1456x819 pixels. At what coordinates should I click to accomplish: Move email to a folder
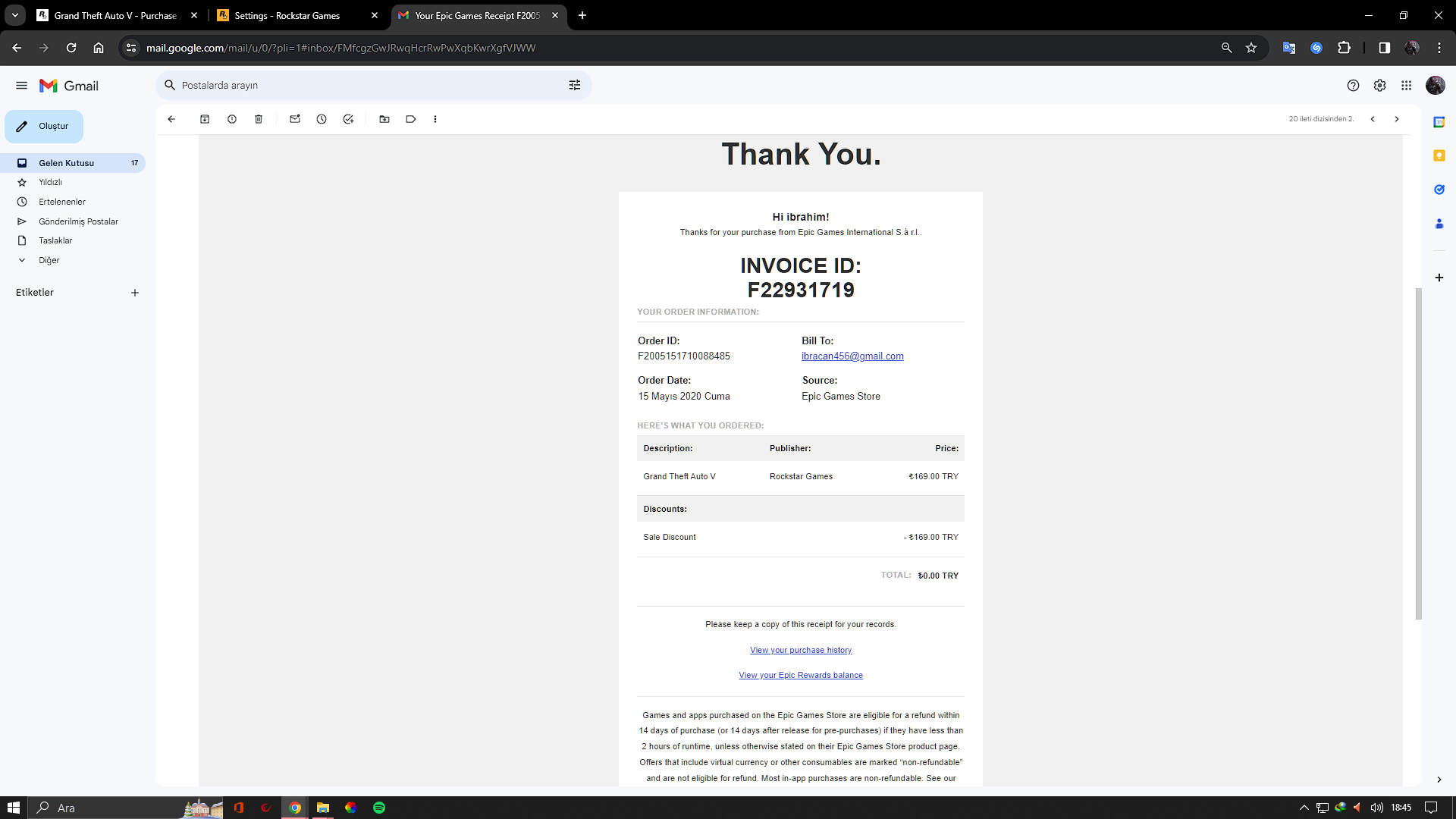(x=384, y=119)
